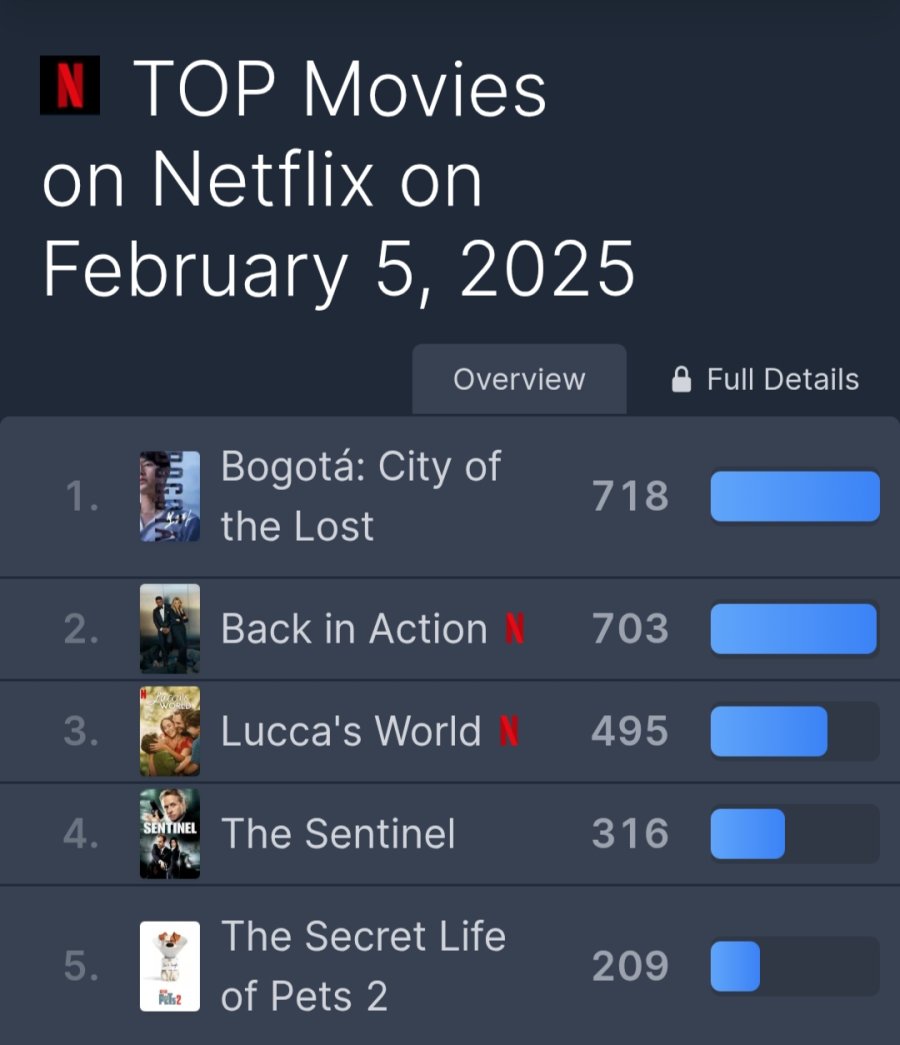Click the TOP Movies on Netflix heading
Viewport: 900px width, 1045px height.
[x=338, y=179]
